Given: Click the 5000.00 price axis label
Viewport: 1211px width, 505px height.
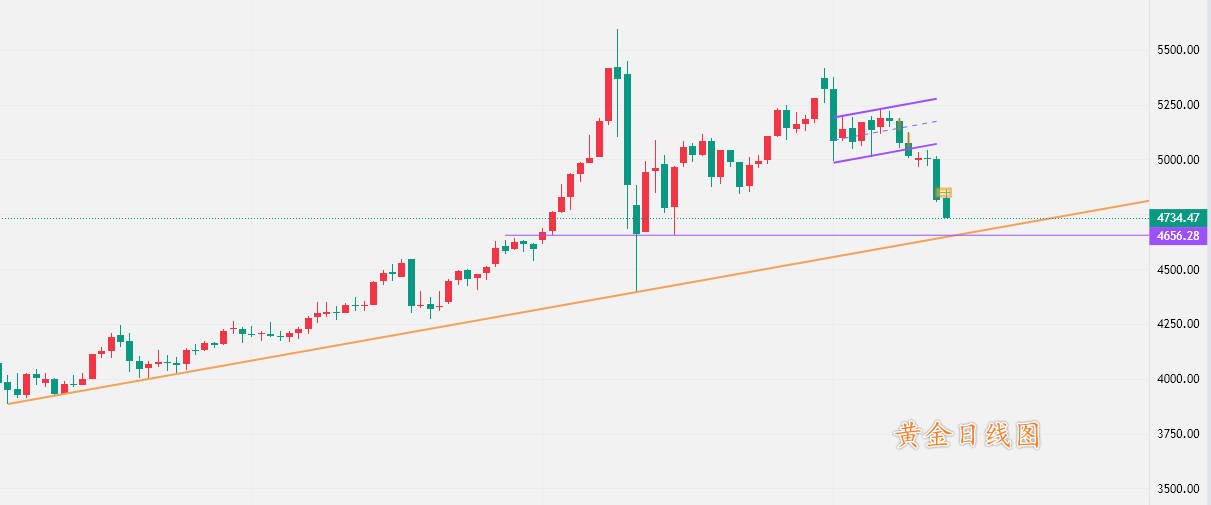Looking at the screenshot, I should coord(1177,160).
